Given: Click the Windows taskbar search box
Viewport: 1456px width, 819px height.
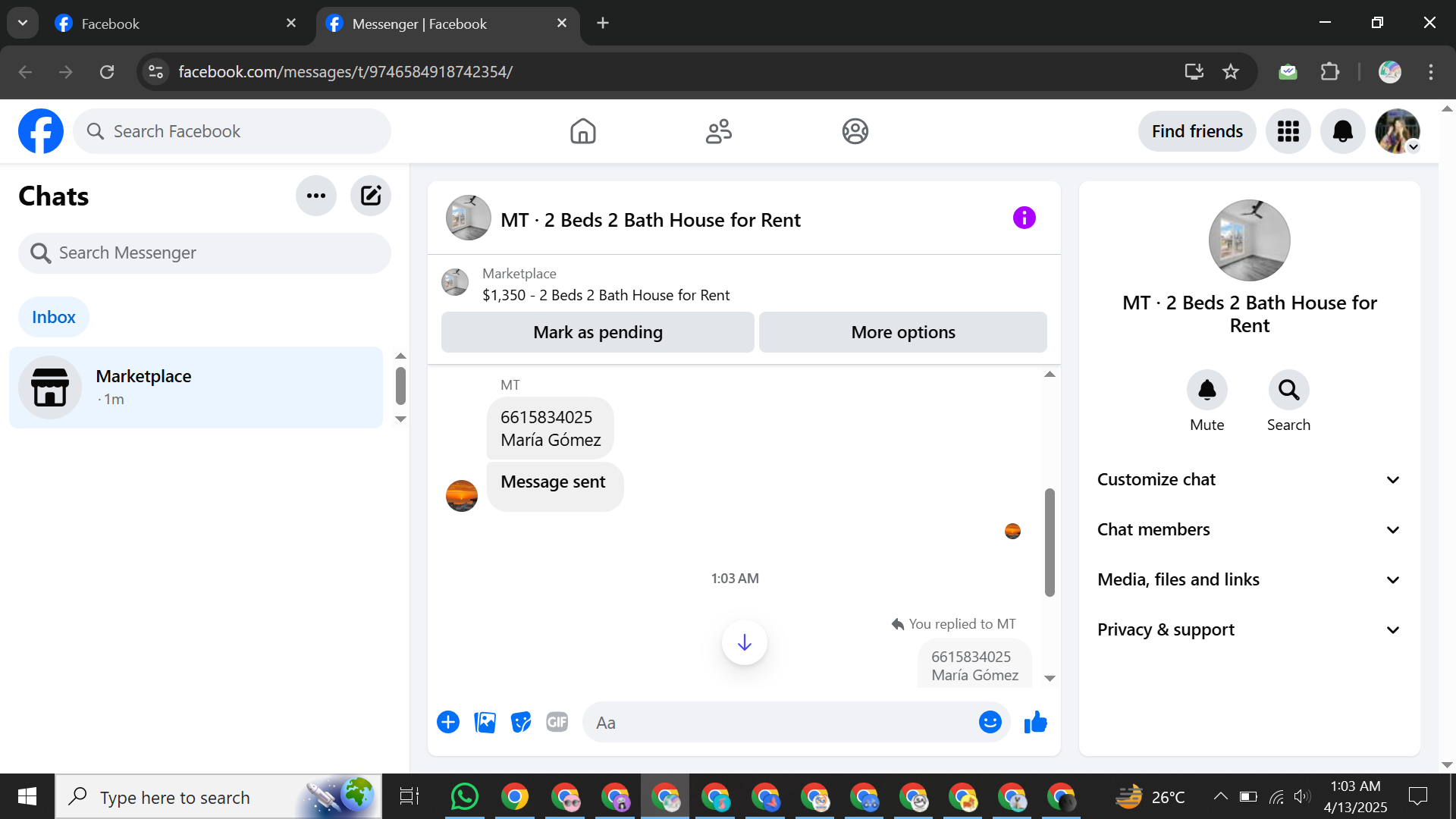Looking at the screenshot, I should click(x=218, y=796).
